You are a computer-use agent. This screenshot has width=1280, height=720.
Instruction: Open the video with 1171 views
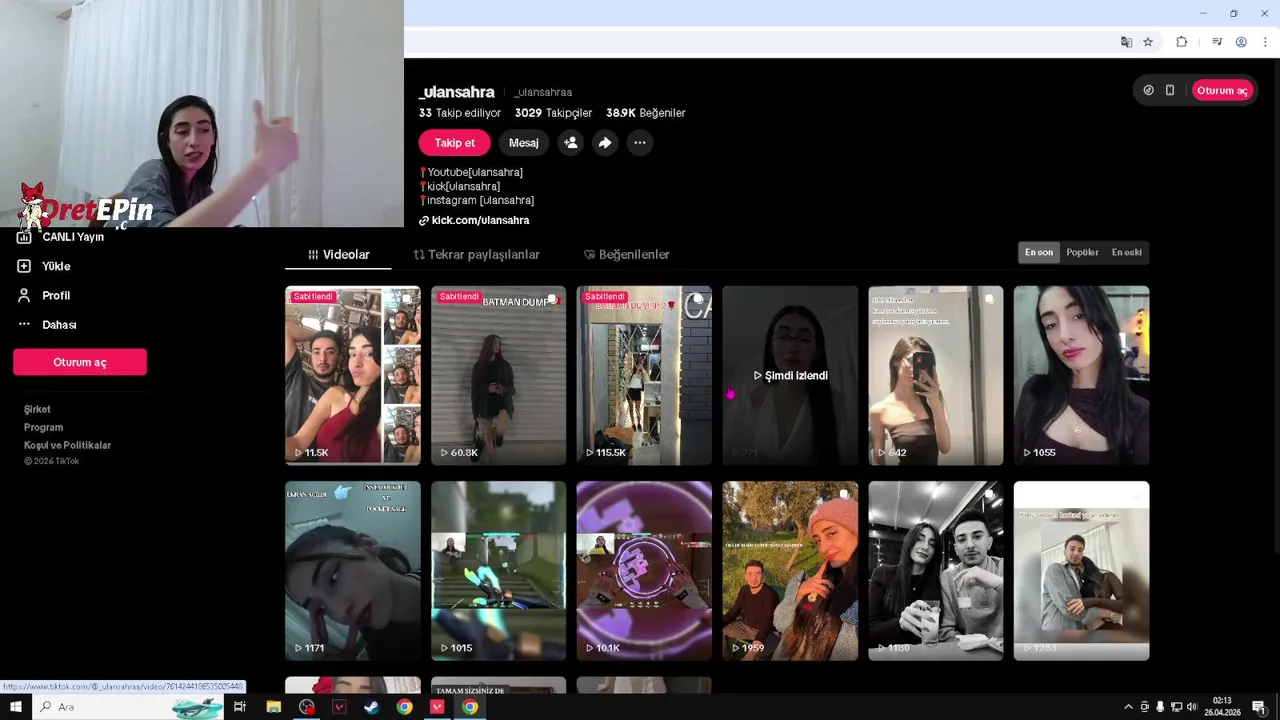353,571
